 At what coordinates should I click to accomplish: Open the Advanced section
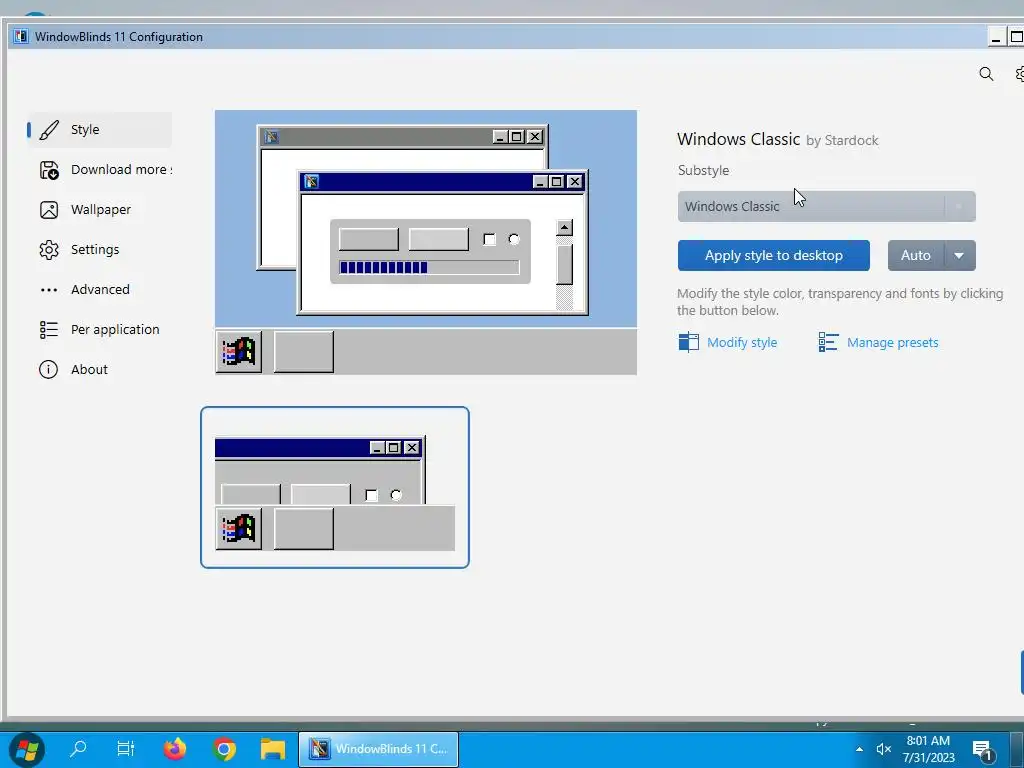click(x=99, y=289)
